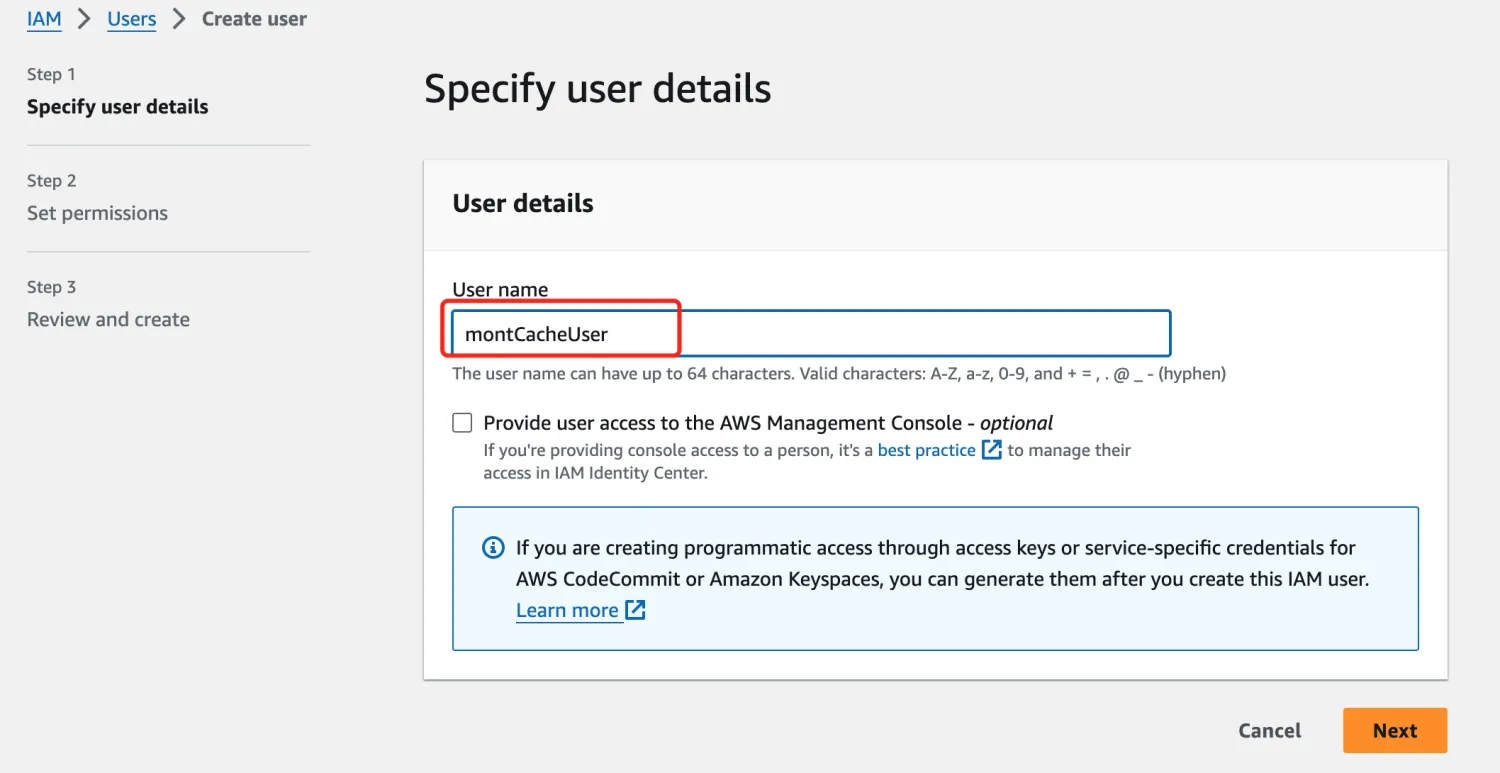The width and height of the screenshot is (1500, 773).
Task: Proceed with the orange Next button
Action: coord(1395,731)
